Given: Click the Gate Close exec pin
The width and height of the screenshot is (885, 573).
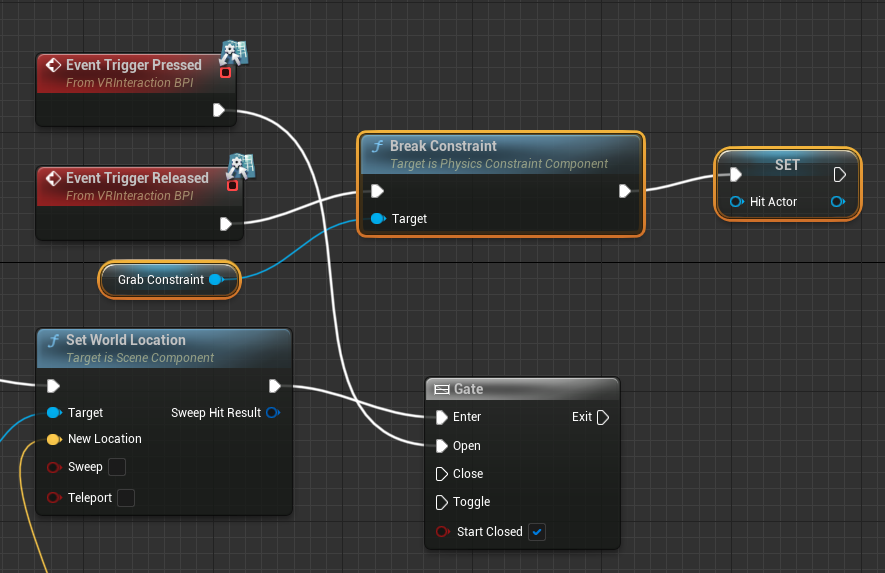Looking at the screenshot, I should tap(442, 474).
